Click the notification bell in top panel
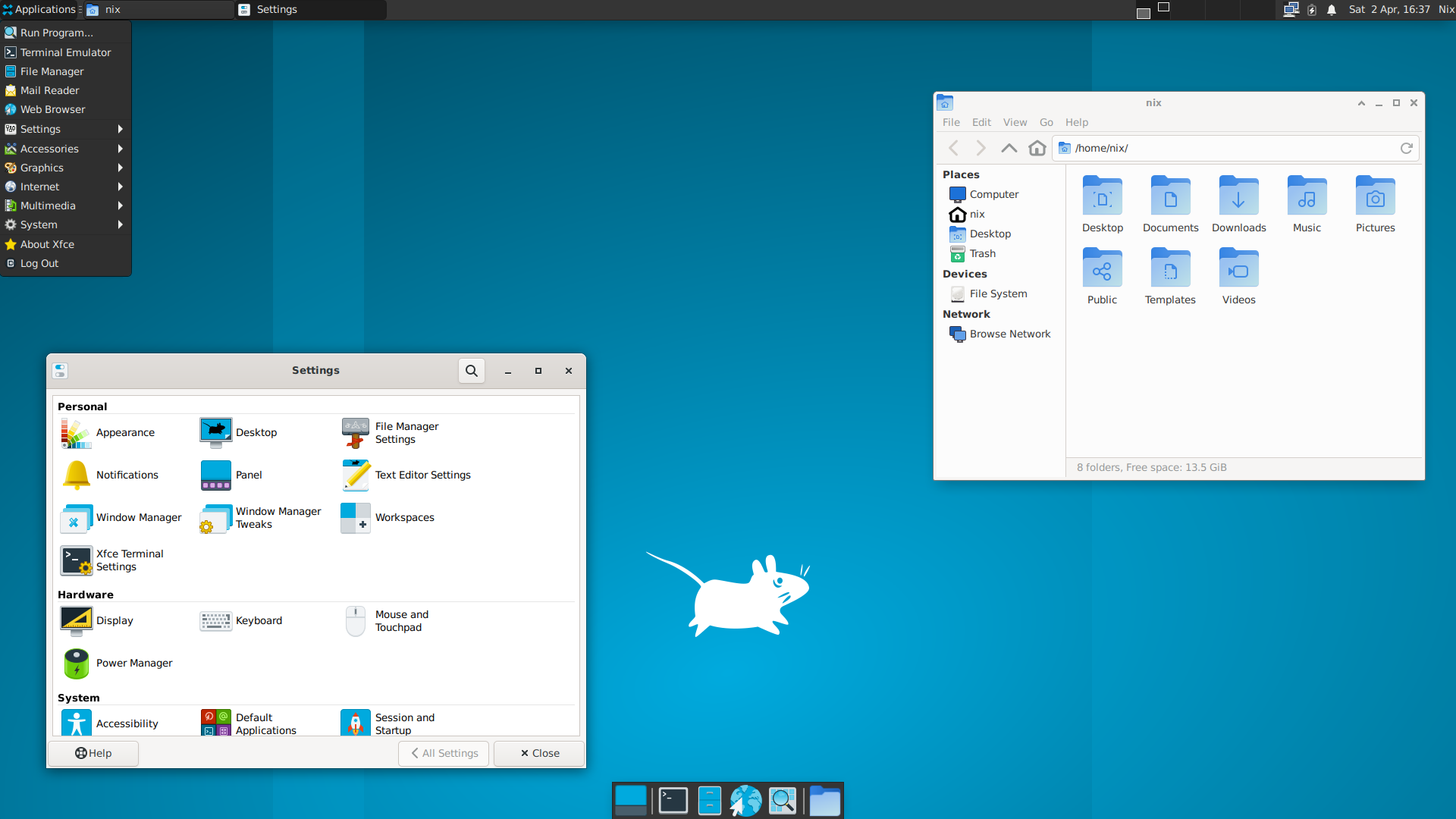 [1332, 10]
